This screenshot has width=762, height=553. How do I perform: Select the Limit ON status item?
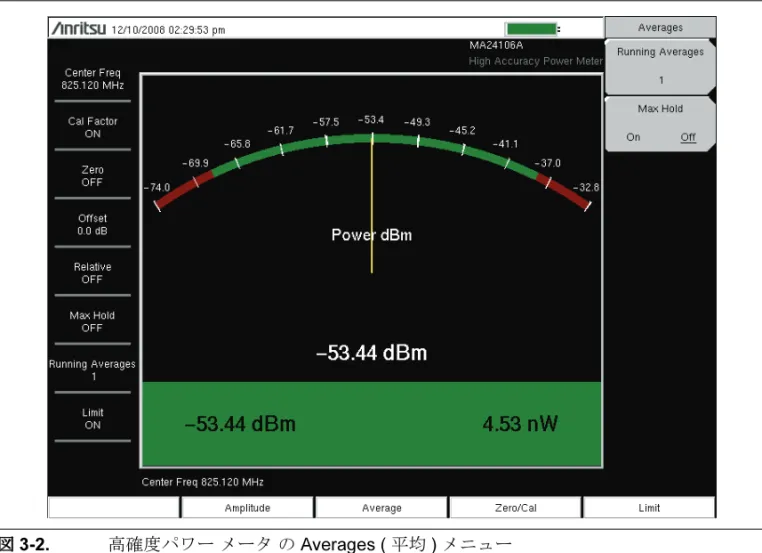92,418
